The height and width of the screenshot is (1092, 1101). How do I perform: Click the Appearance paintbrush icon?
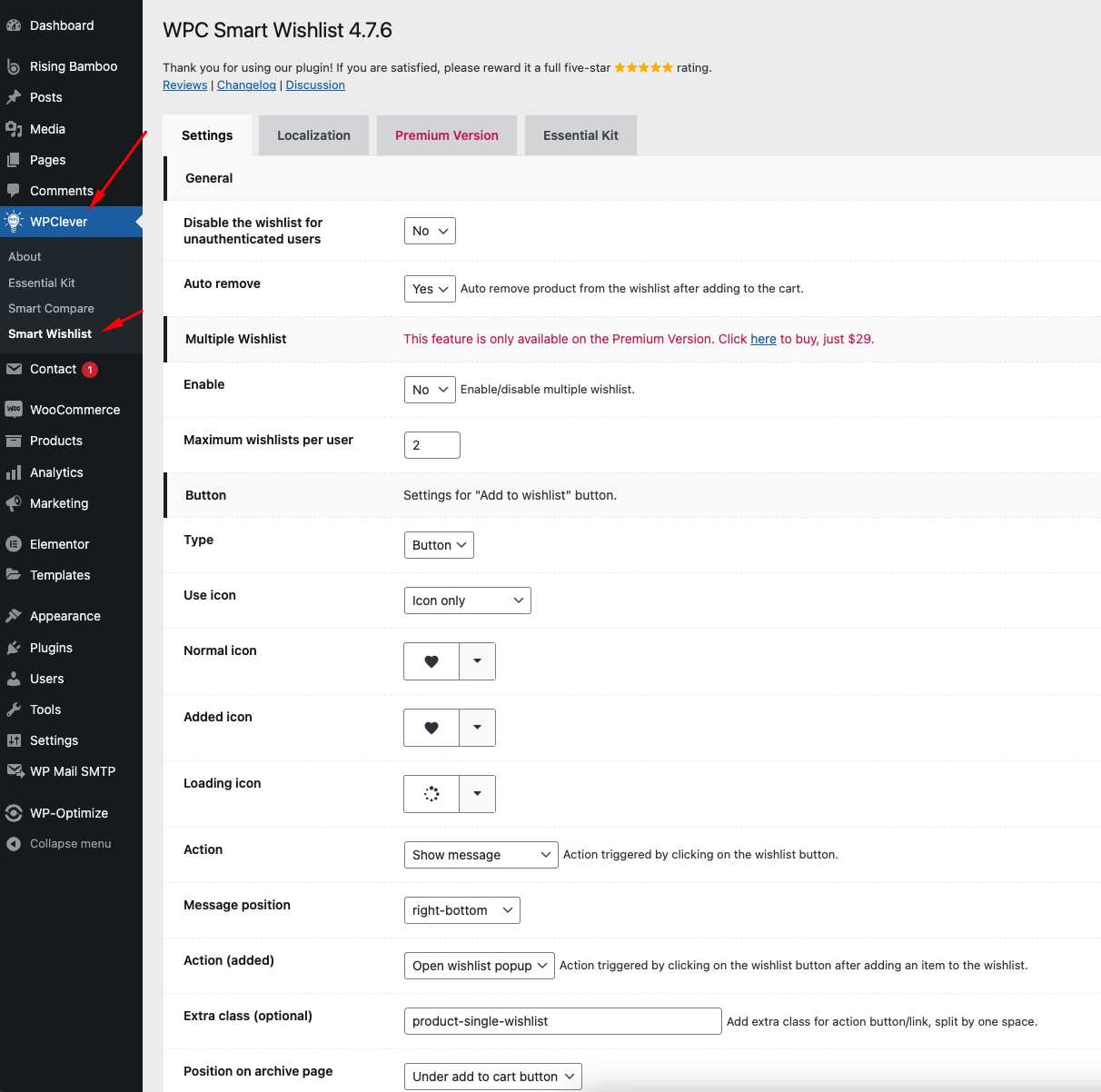[14, 616]
